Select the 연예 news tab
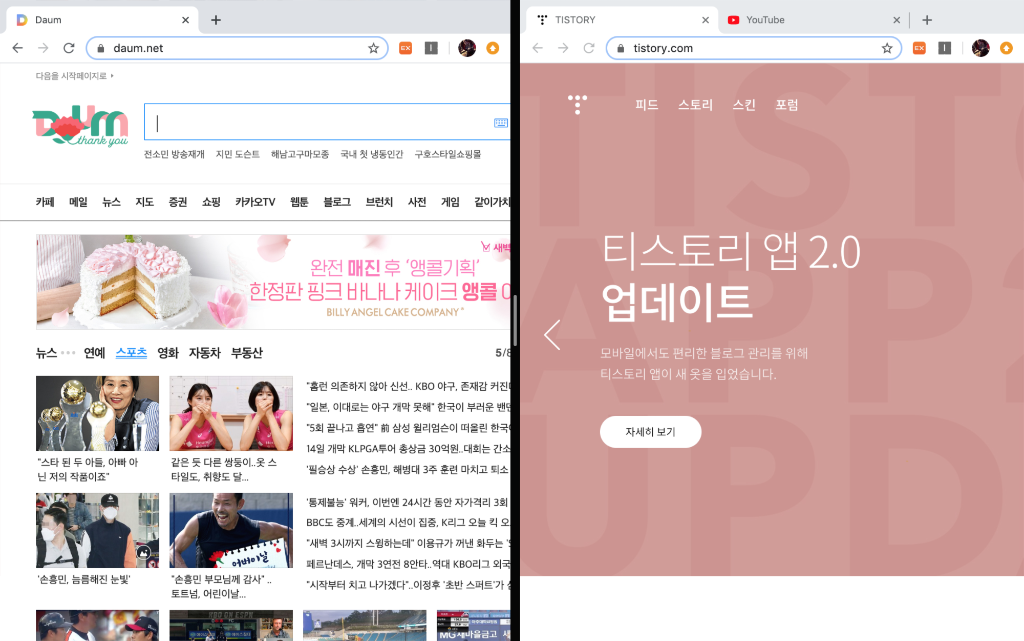The height and width of the screenshot is (641, 1024). coord(94,352)
